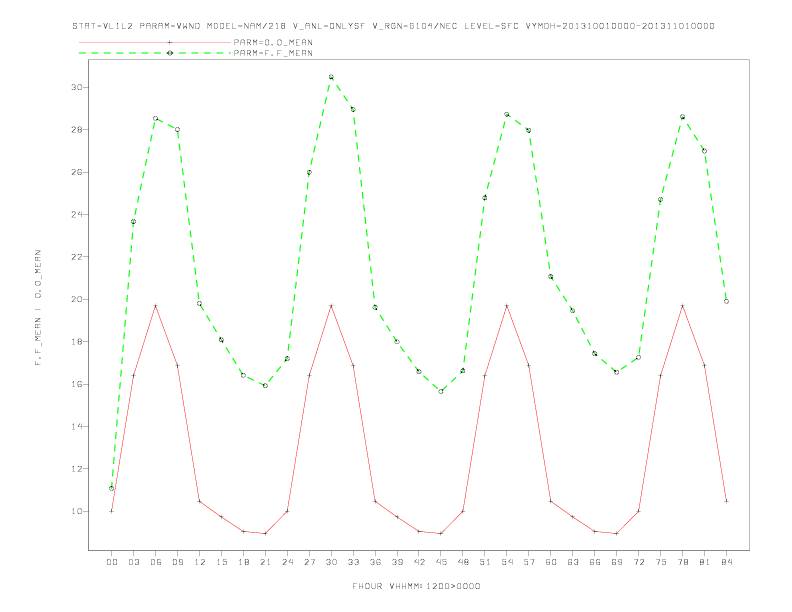Click the green circle marker at hour 06
Image resolution: width=792 pixels, height=612 pixels.
pyautogui.click(x=156, y=119)
